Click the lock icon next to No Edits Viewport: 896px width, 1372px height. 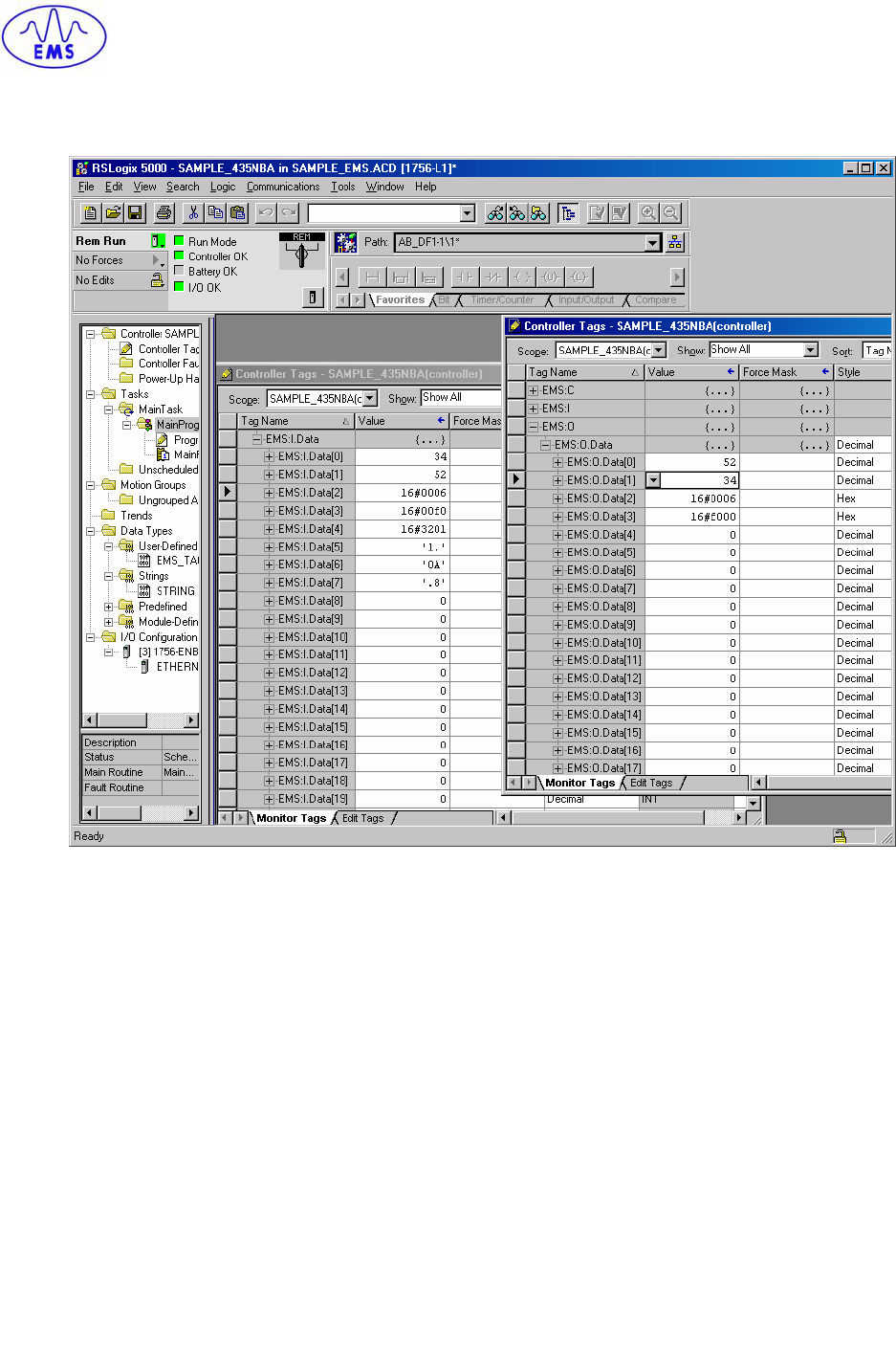(157, 280)
